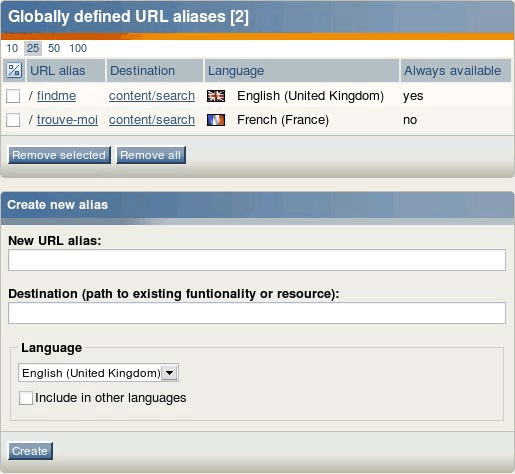Focus the New URL alias text field

click(257, 260)
